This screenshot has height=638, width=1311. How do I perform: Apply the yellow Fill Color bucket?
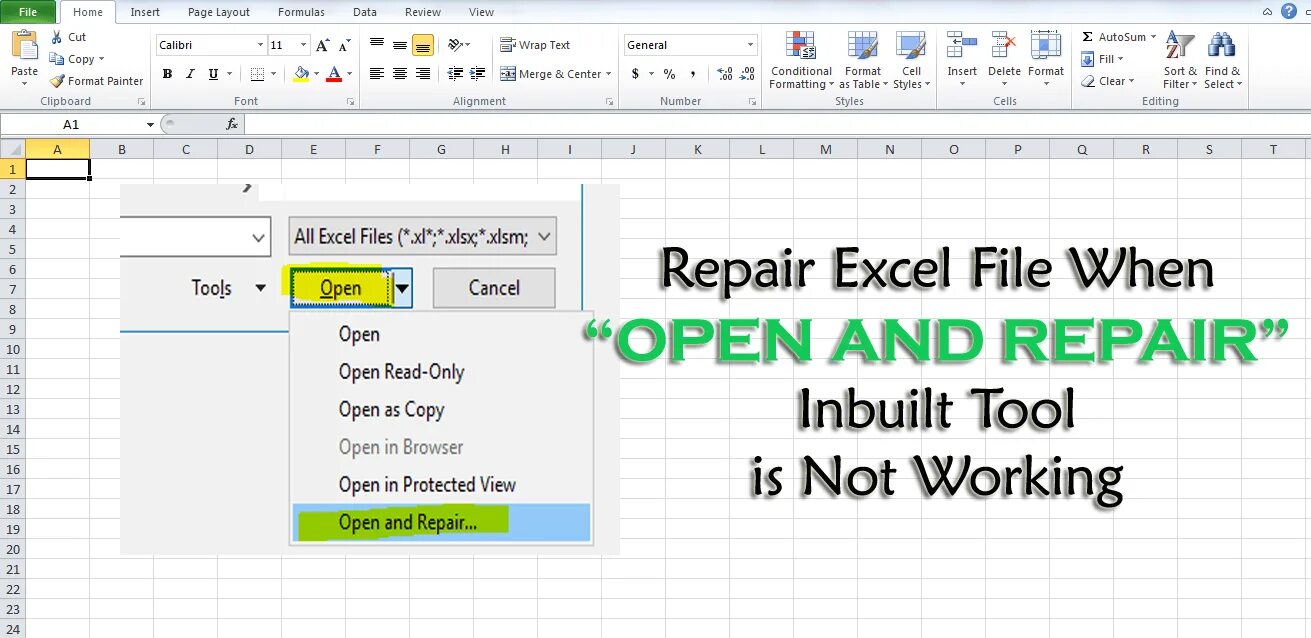[301, 74]
